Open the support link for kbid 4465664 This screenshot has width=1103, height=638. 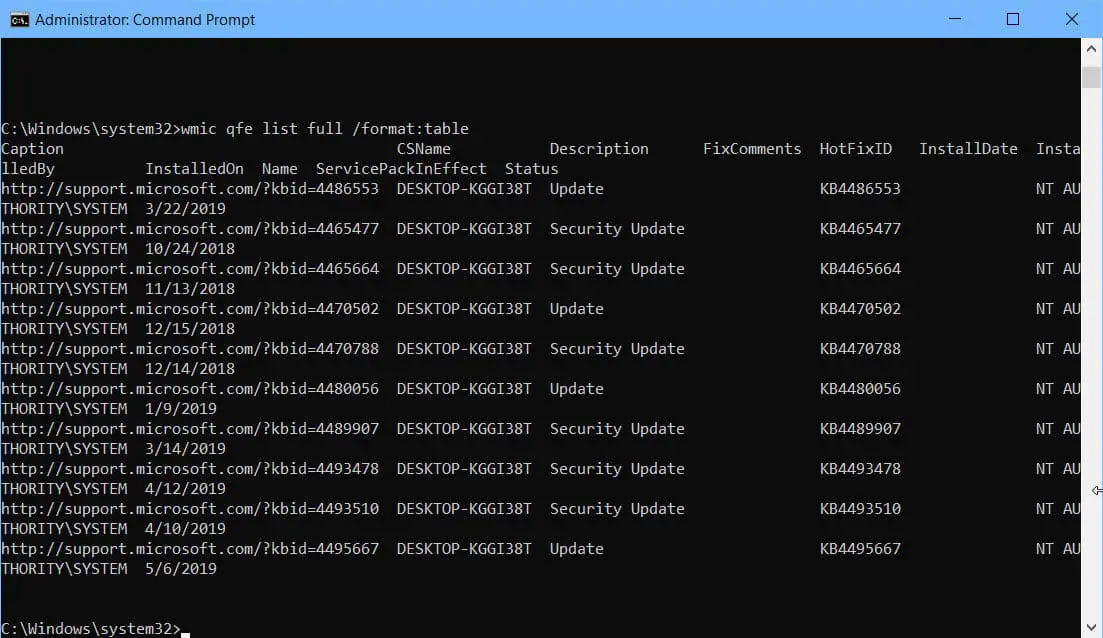point(190,268)
